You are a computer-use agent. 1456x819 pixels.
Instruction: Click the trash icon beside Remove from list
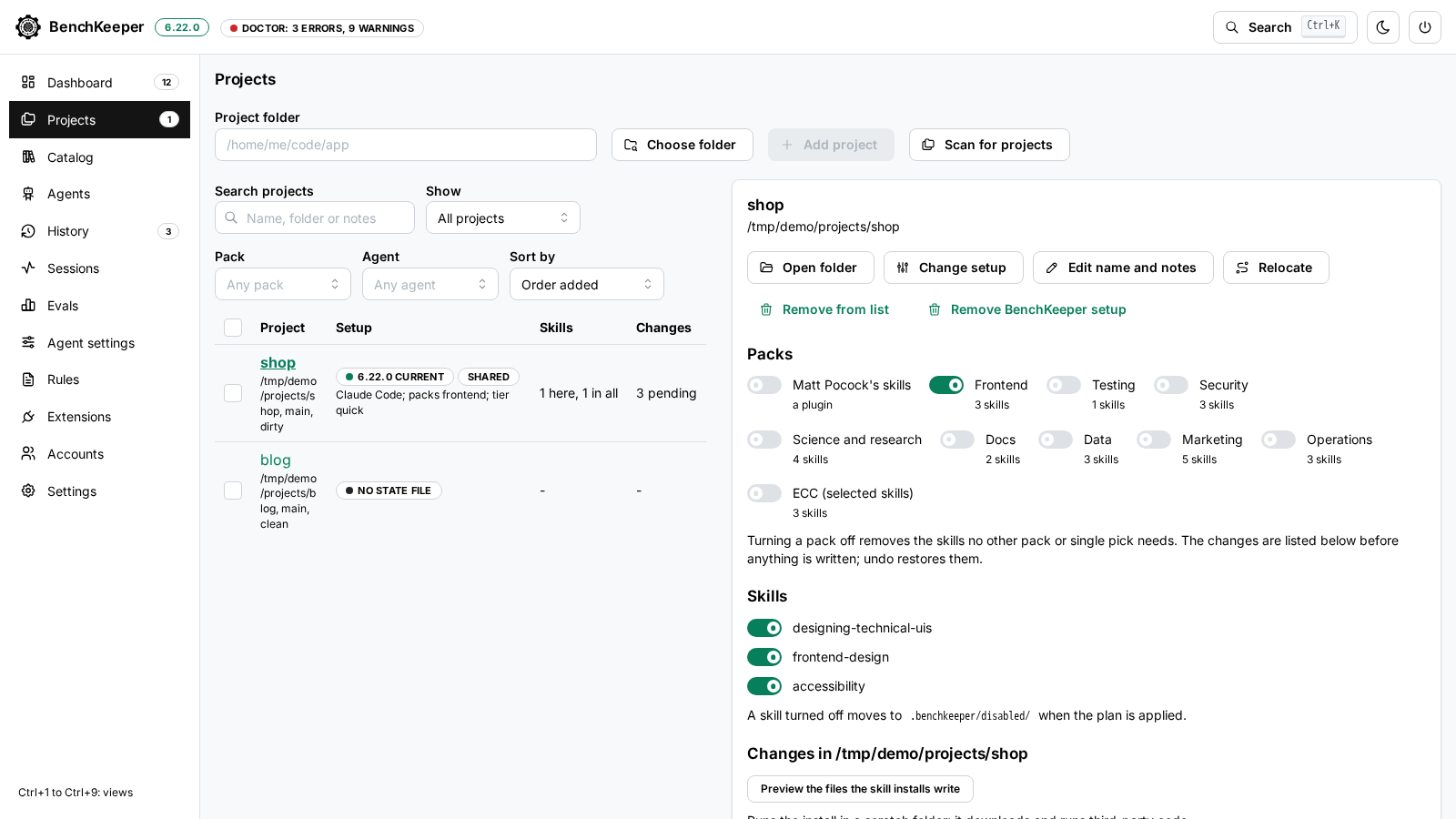pyautogui.click(x=766, y=309)
